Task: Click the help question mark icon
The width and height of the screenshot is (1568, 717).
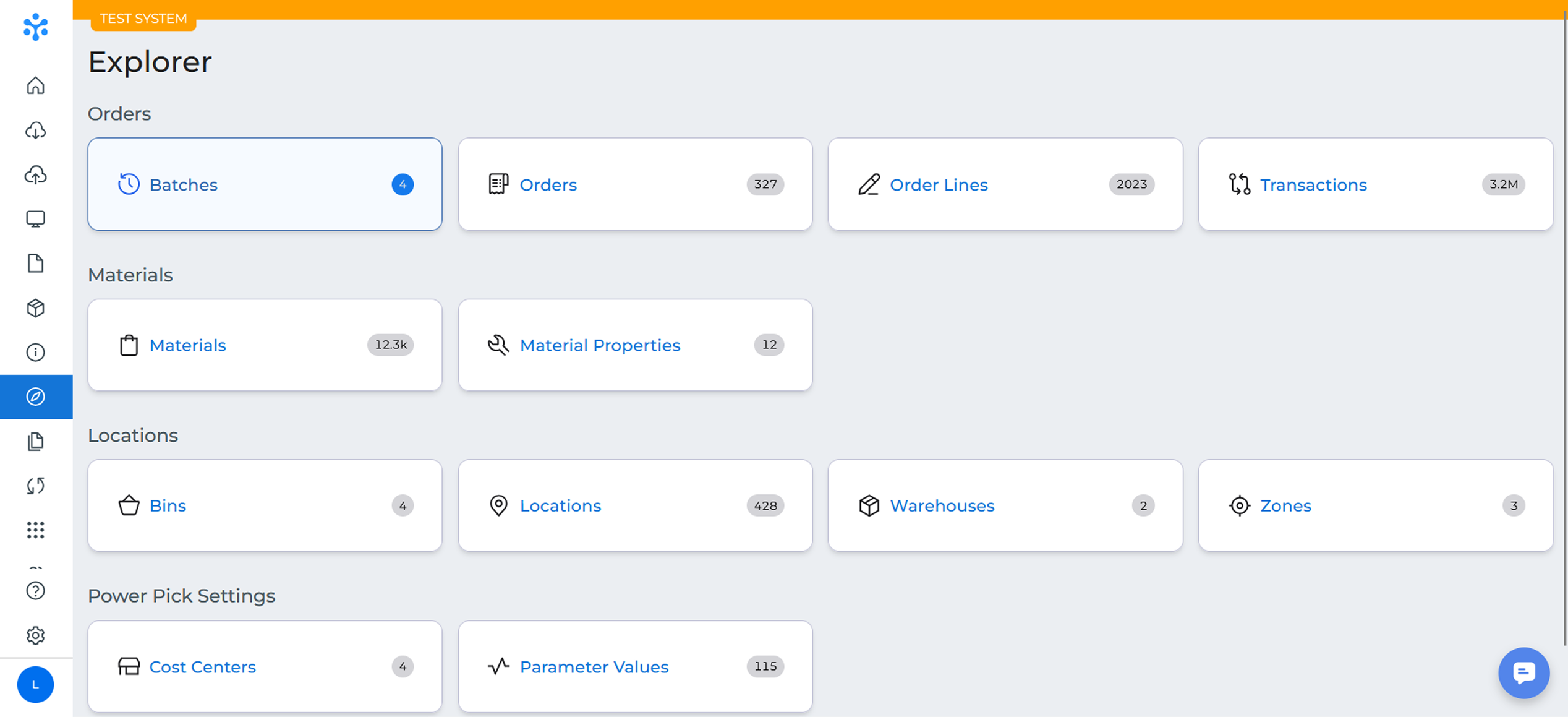Action: point(36,591)
